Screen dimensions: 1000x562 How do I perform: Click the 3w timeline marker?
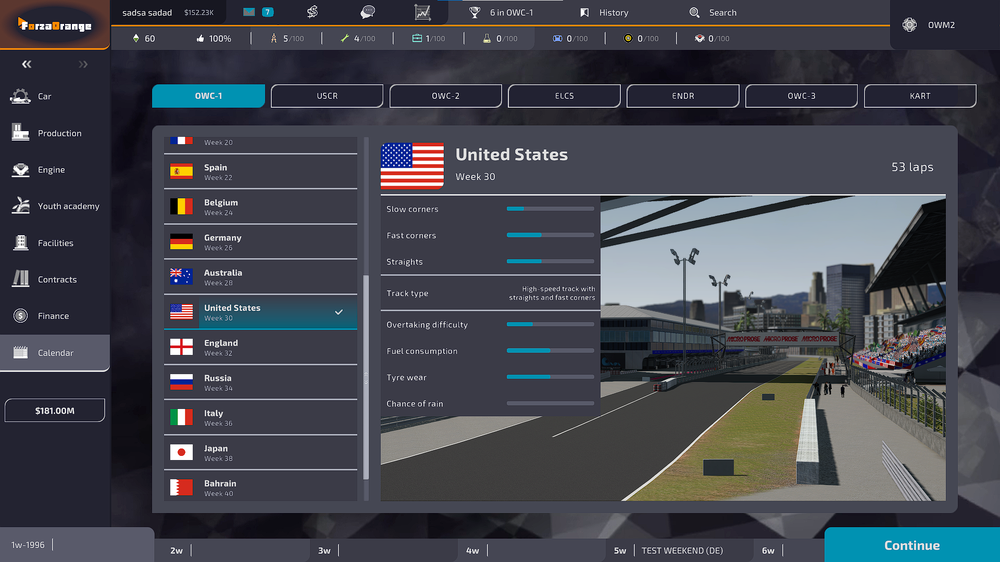tap(324, 551)
